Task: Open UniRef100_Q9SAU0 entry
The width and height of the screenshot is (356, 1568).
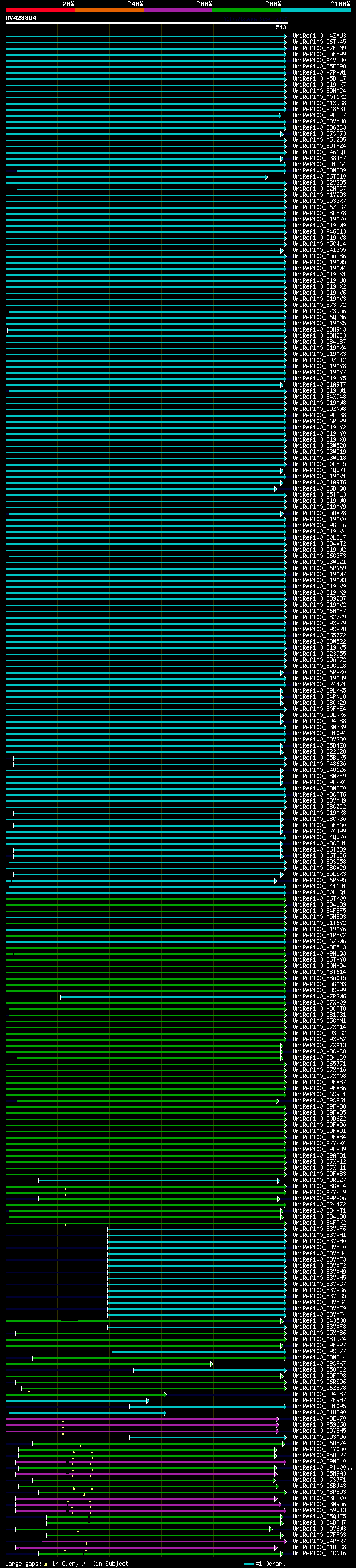Action: [x=319, y=1437]
